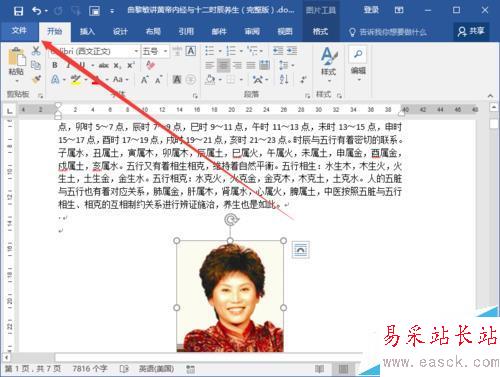The image size is (500, 377).
Task: Click the Copy icon below scissors
Action: [36, 65]
